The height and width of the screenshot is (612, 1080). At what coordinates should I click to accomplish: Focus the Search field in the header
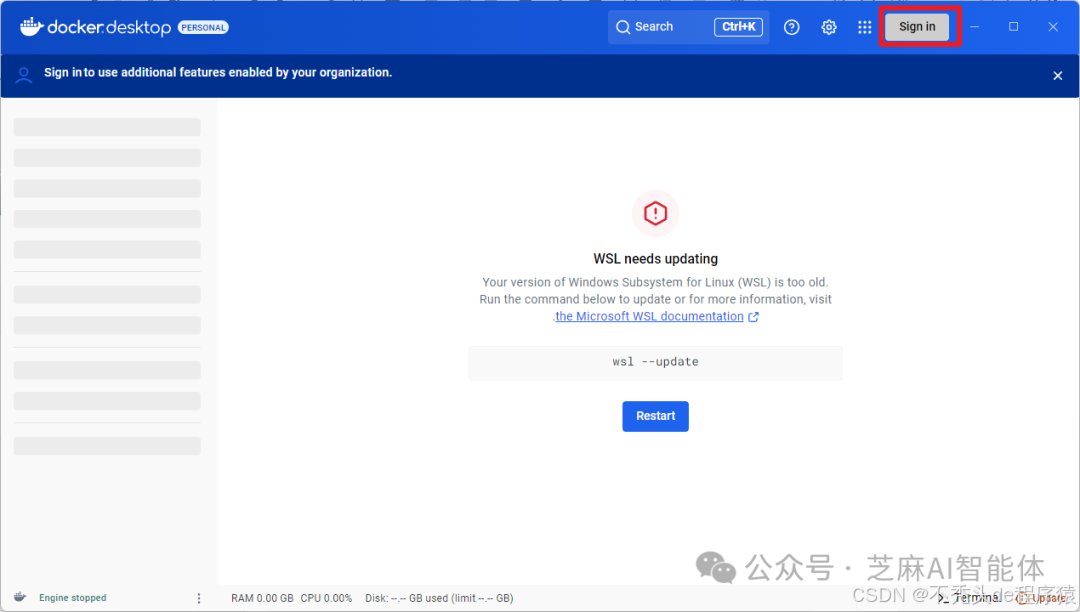(688, 27)
